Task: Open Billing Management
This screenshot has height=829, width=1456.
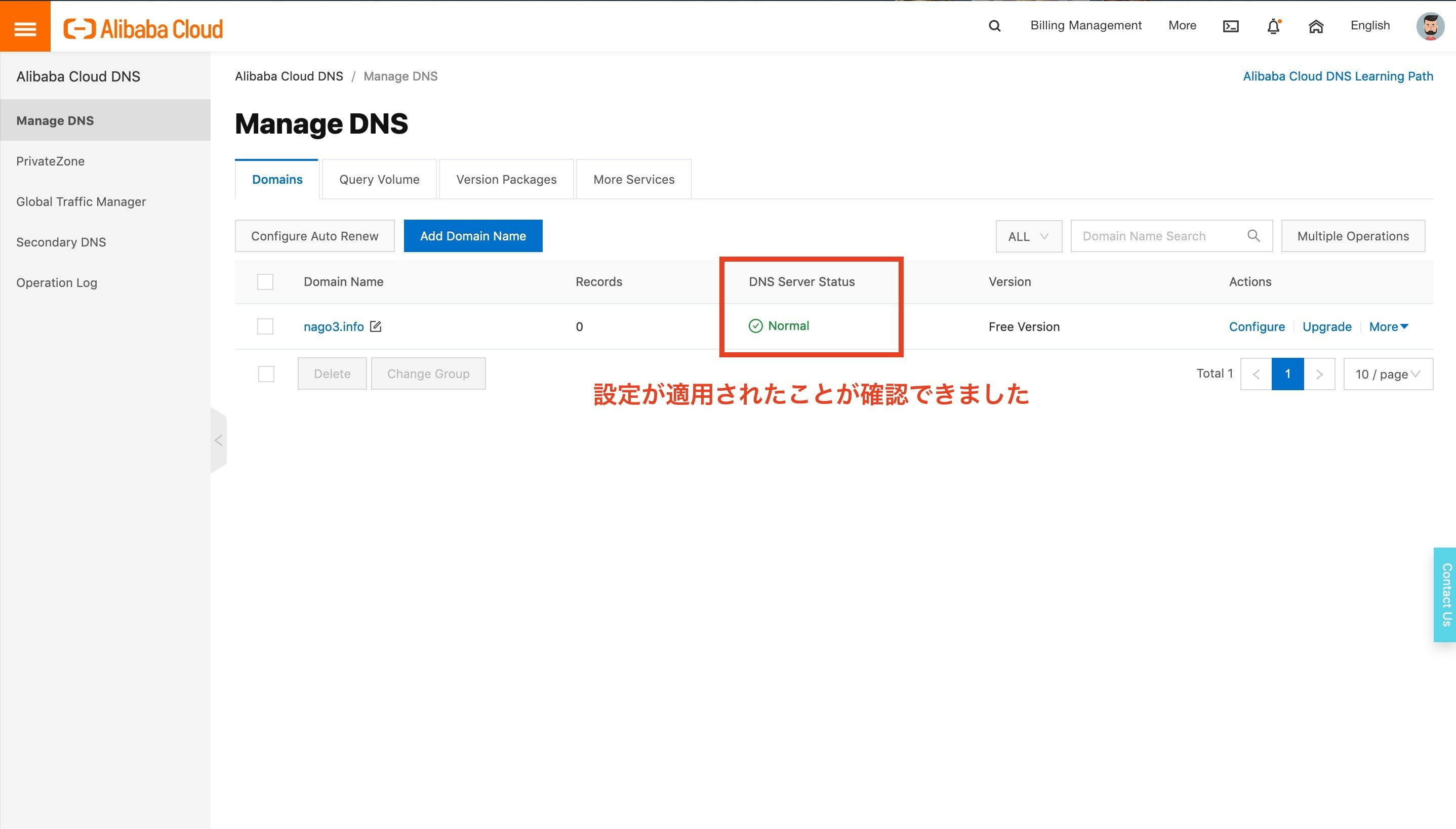Action: tap(1086, 26)
